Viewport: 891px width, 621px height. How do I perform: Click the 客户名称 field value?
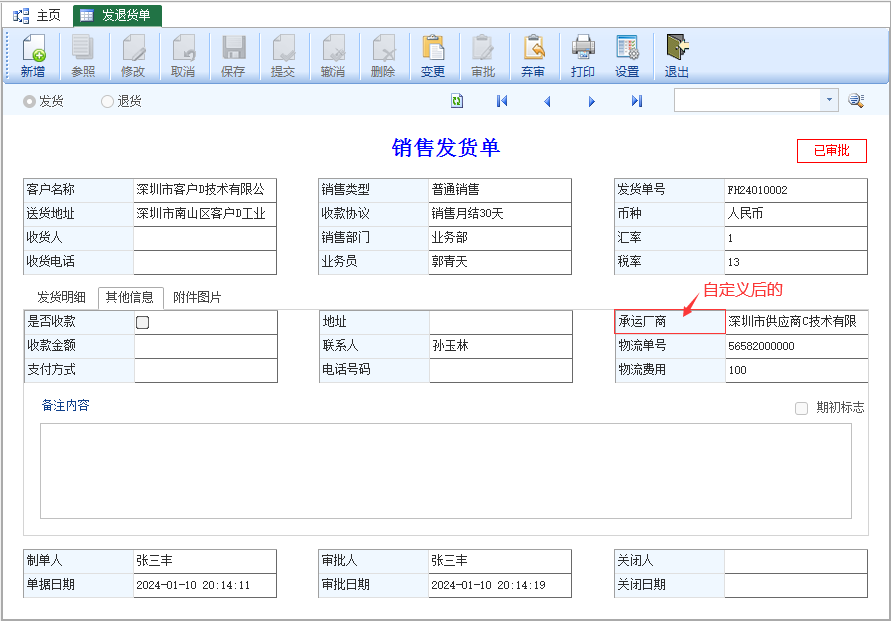(205, 190)
